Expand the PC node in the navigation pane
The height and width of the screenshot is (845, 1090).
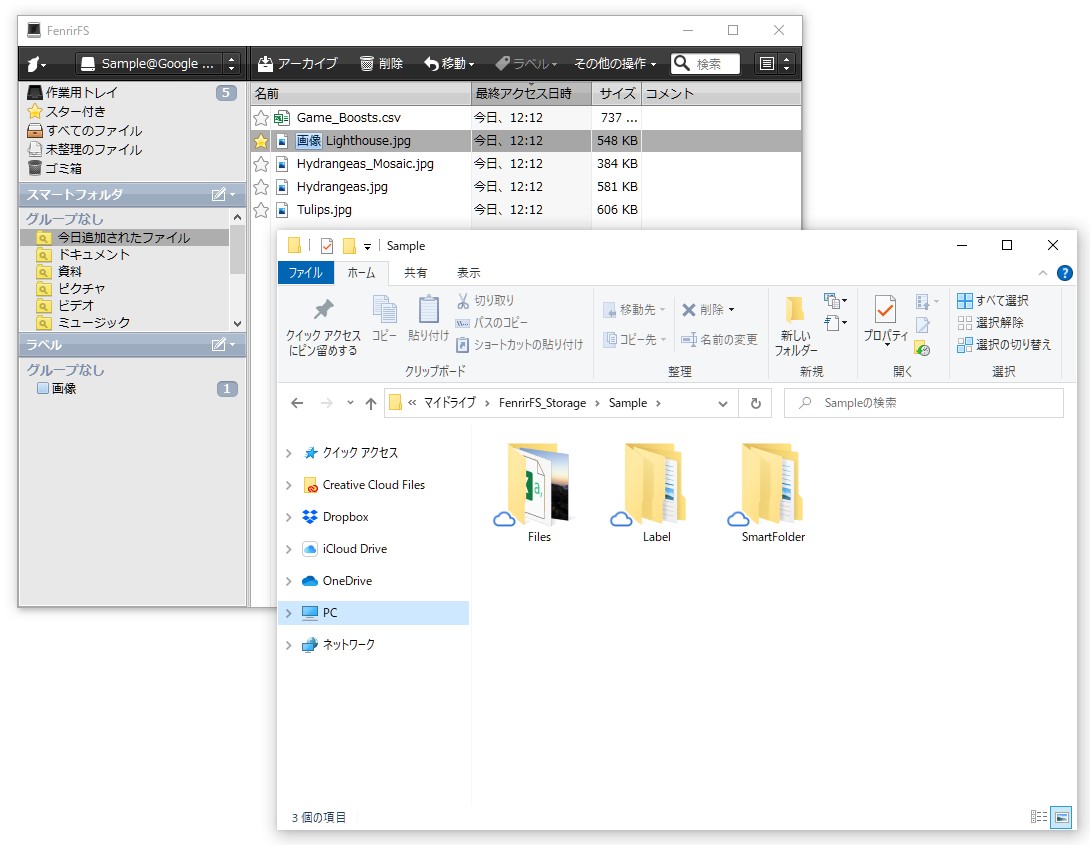tap(290, 613)
